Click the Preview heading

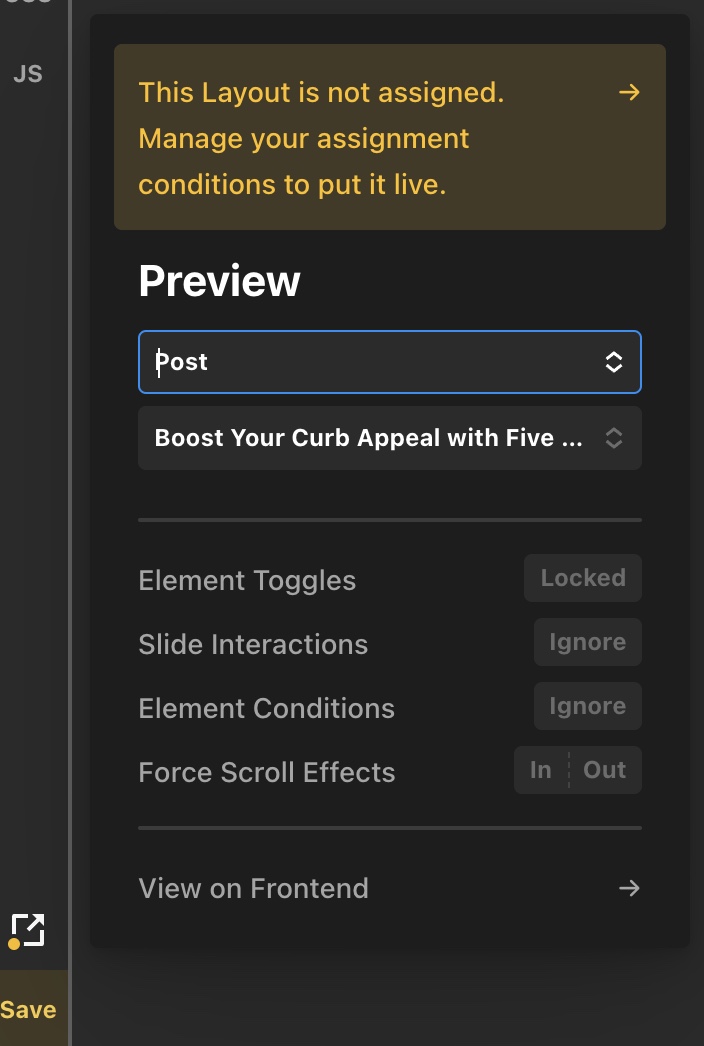[220, 281]
